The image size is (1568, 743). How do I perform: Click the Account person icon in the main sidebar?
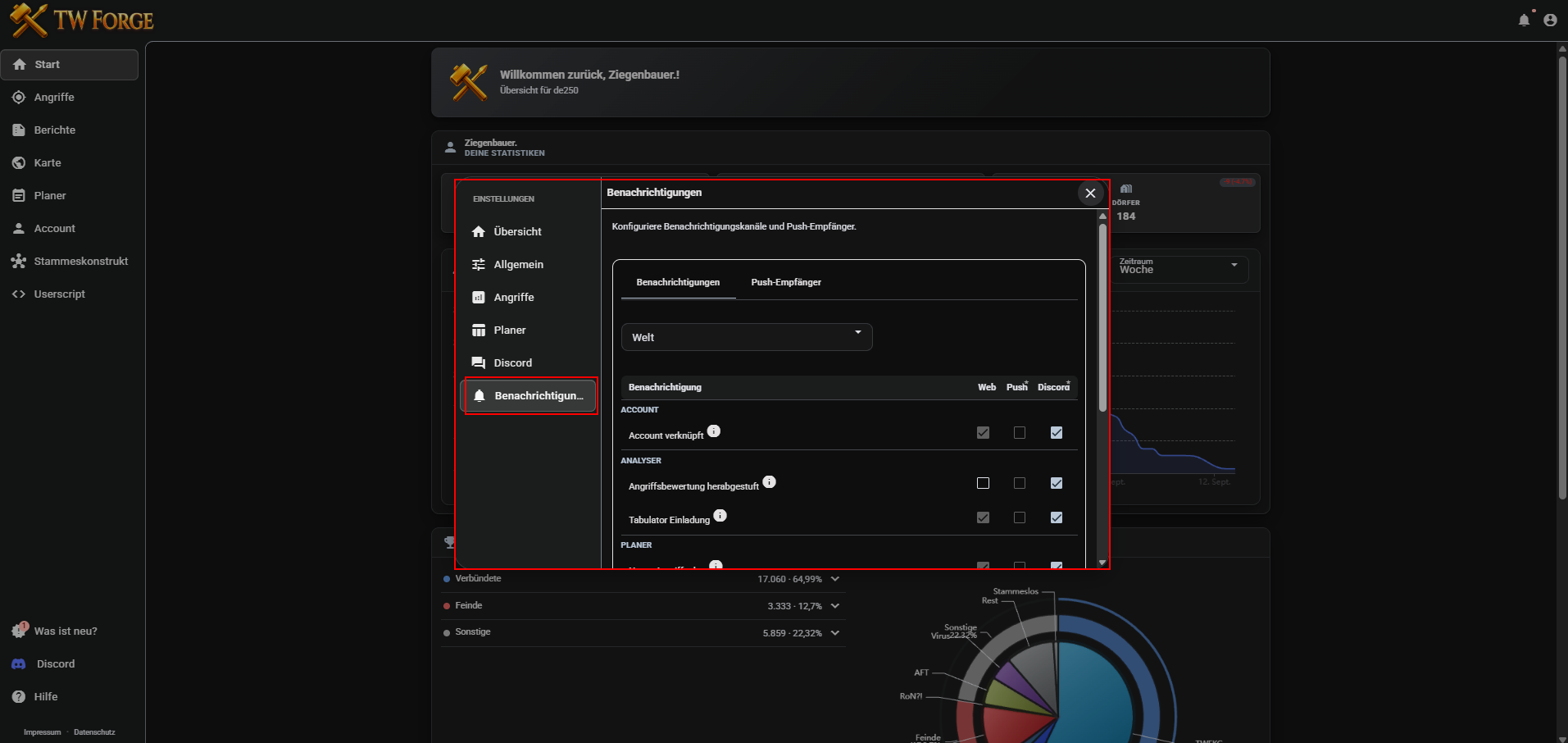[19, 229]
